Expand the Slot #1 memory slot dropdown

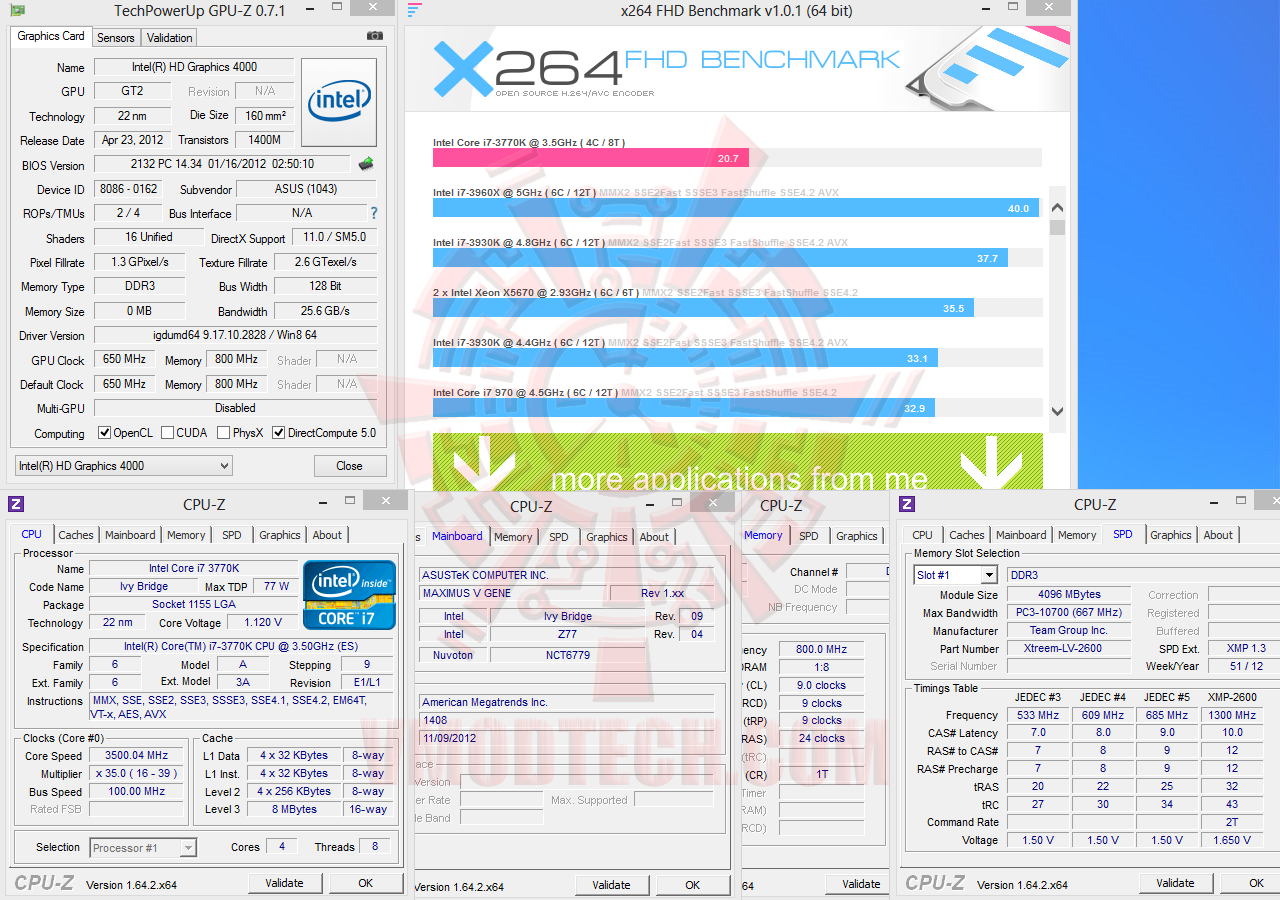[956, 575]
